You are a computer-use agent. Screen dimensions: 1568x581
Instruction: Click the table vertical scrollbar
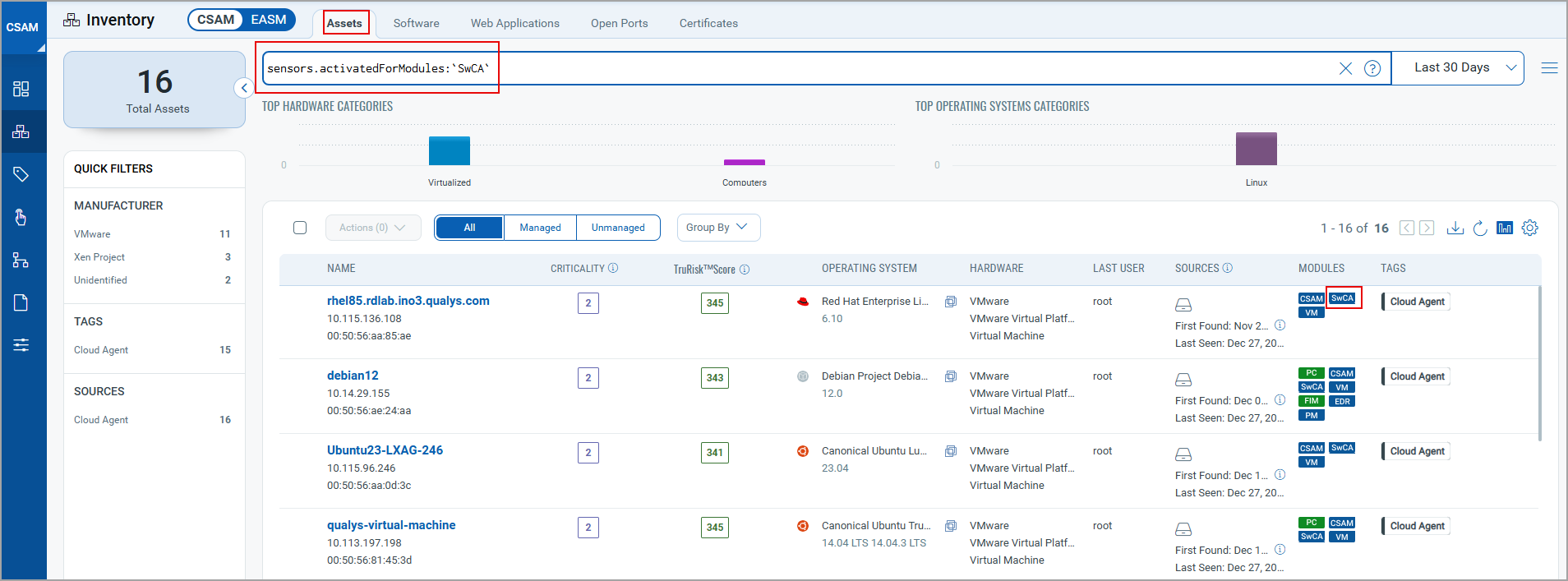[x=1539, y=362]
